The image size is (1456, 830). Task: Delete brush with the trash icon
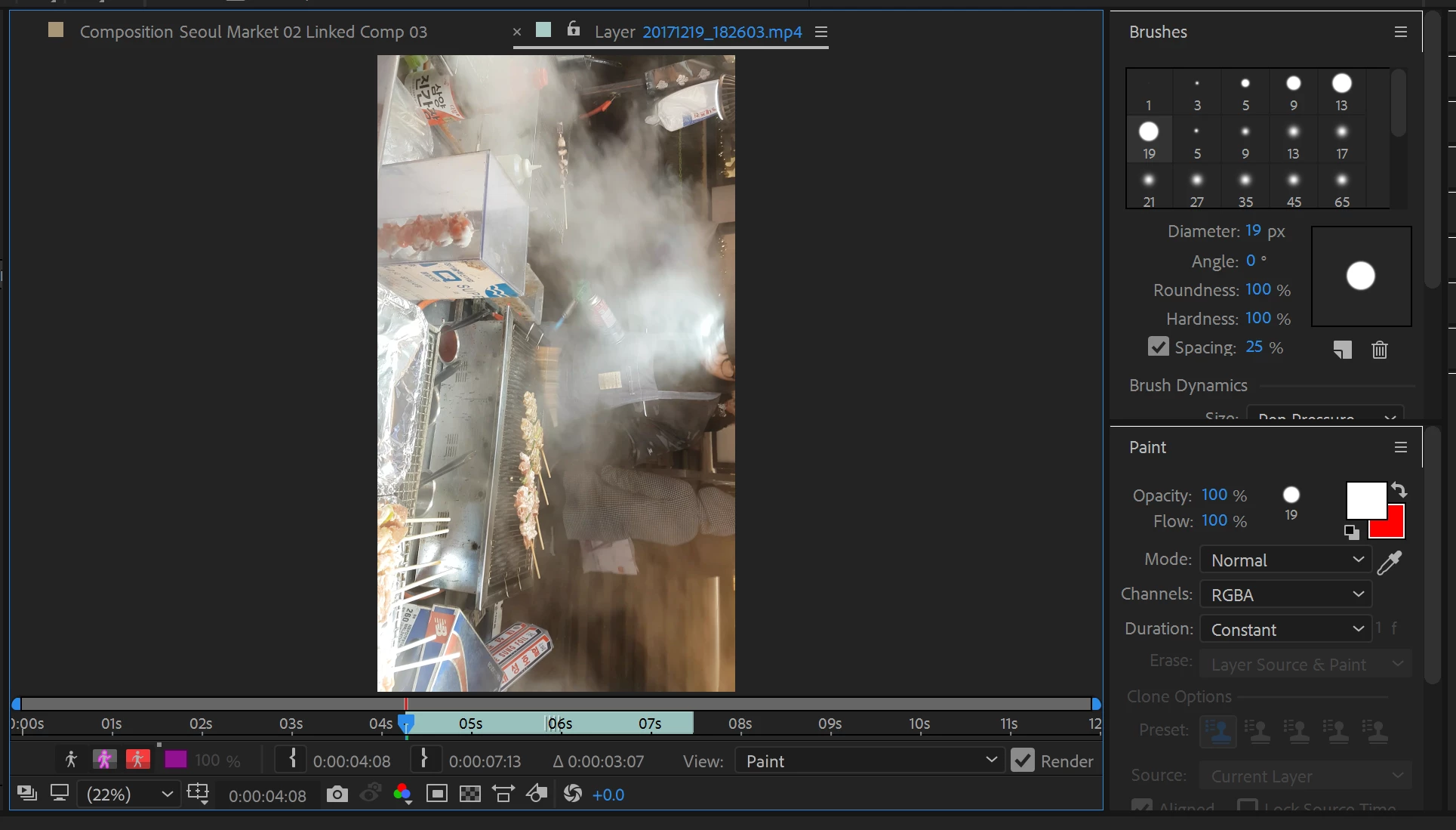tap(1379, 350)
